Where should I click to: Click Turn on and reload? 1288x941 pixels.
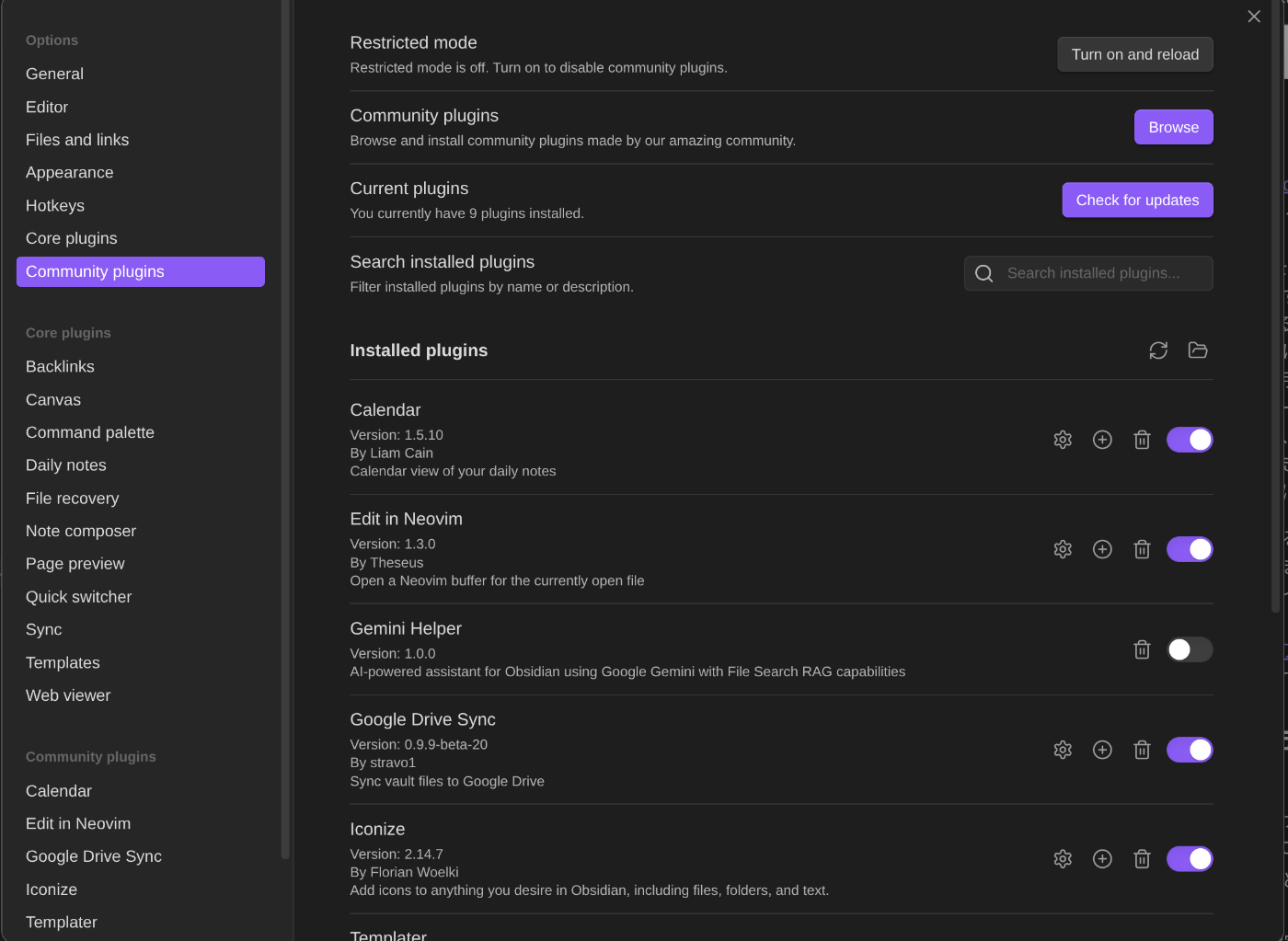point(1134,54)
